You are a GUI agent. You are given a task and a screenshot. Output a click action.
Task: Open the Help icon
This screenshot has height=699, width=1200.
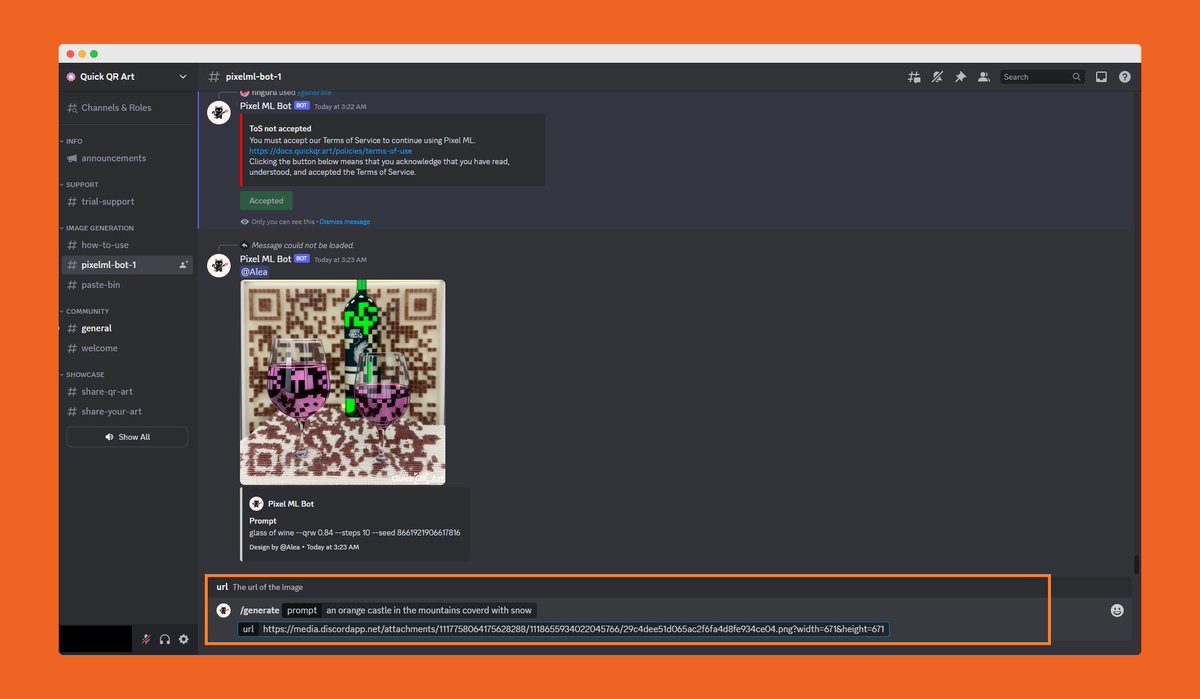(x=1125, y=77)
